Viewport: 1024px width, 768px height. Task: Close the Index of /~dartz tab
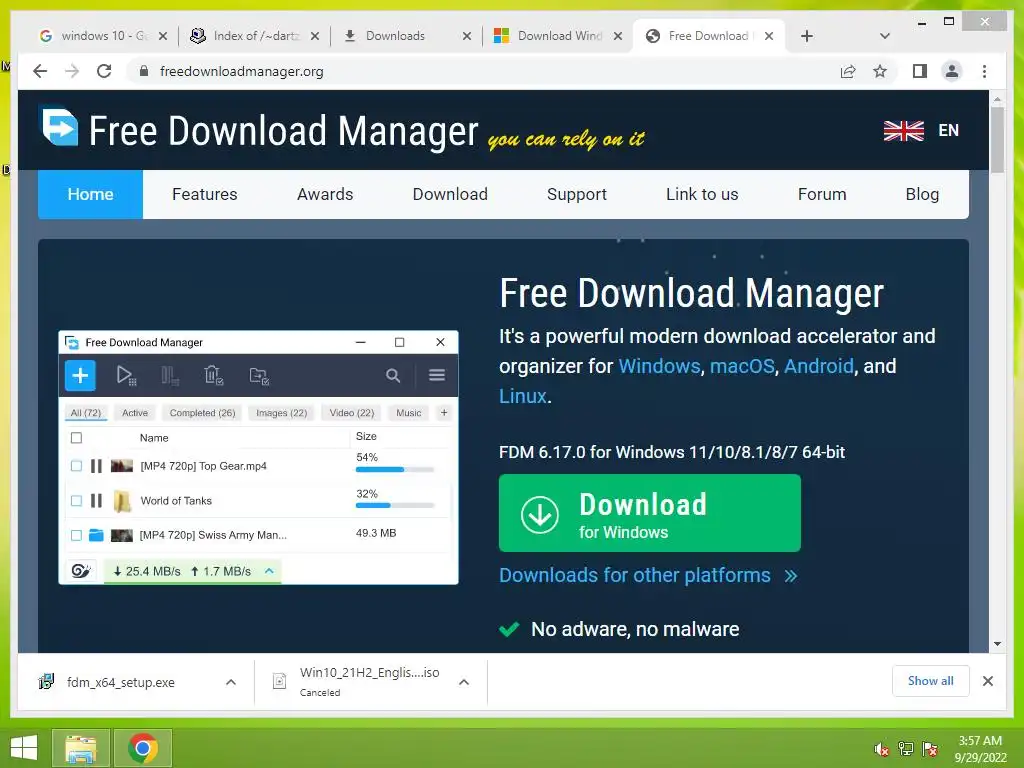(314, 36)
